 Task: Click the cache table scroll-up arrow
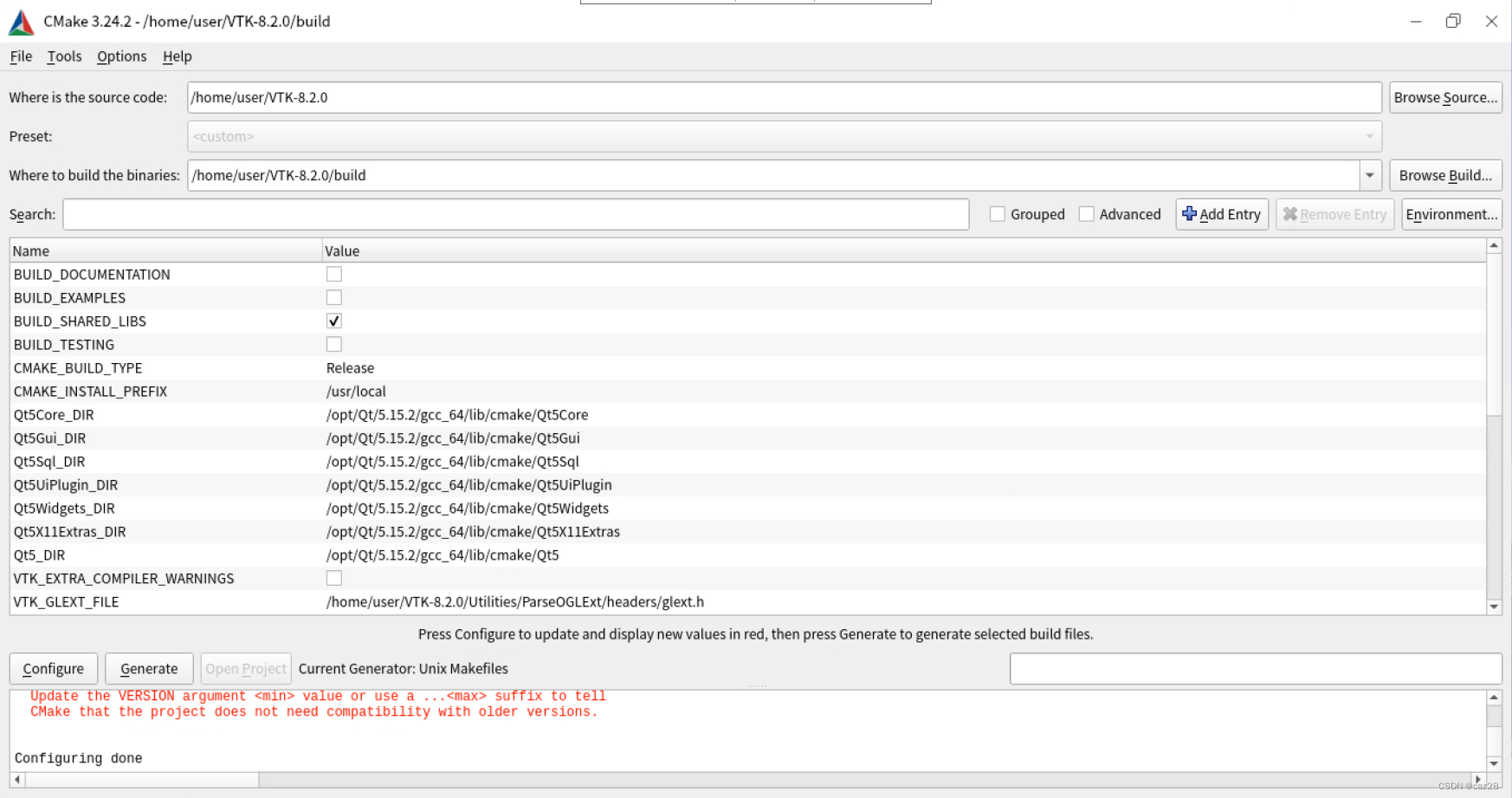pyautogui.click(x=1494, y=246)
